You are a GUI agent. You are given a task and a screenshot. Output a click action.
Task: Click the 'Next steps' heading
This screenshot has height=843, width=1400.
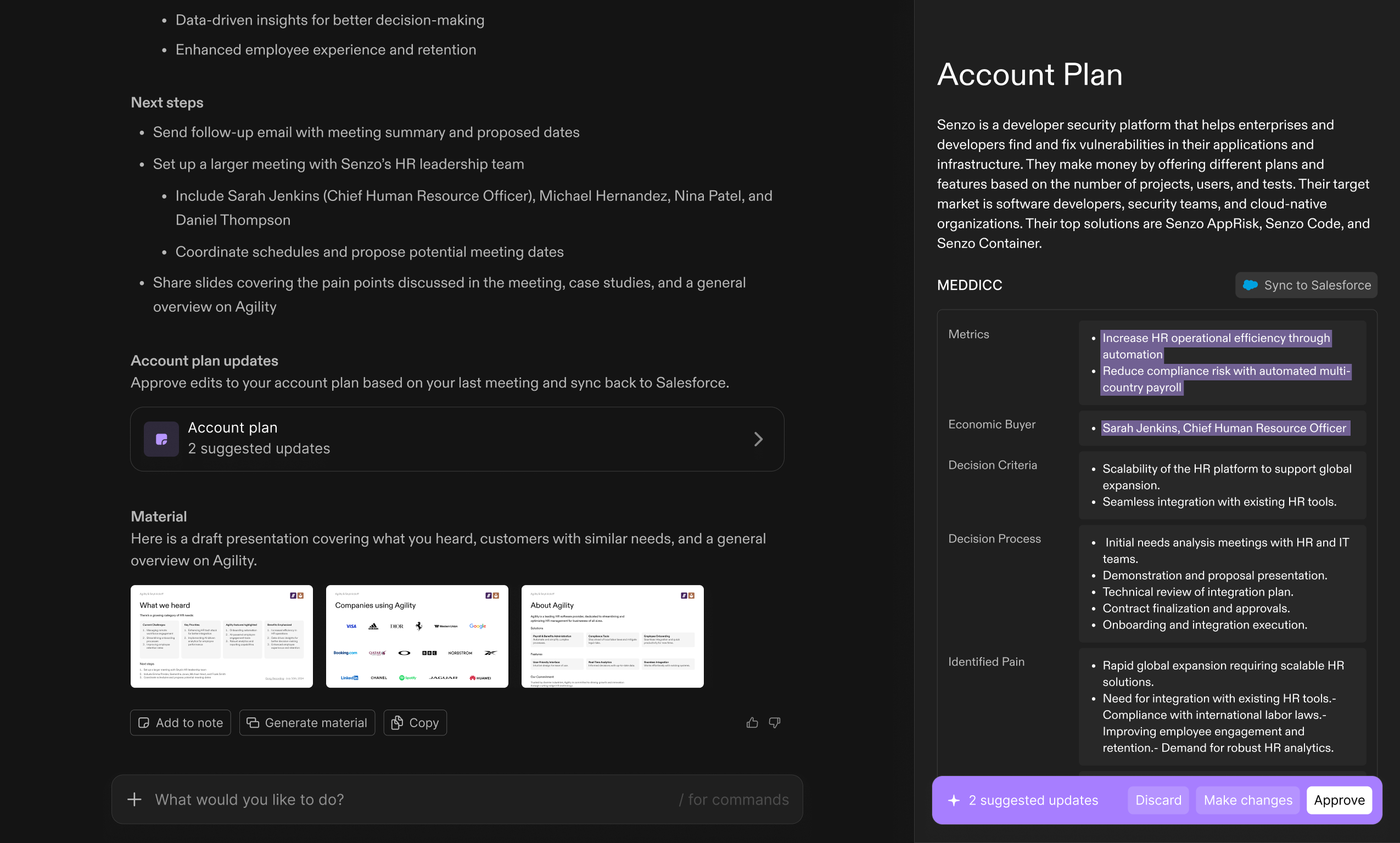(x=167, y=102)
